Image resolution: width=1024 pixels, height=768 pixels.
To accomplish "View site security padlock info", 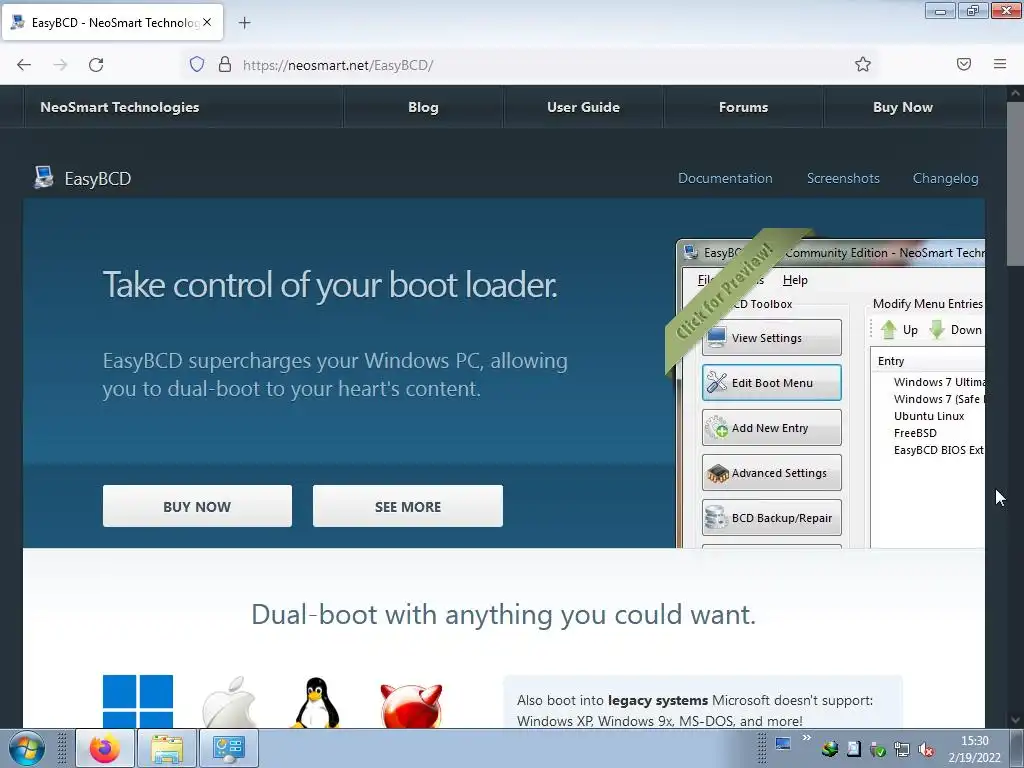I will click(225, 64).
